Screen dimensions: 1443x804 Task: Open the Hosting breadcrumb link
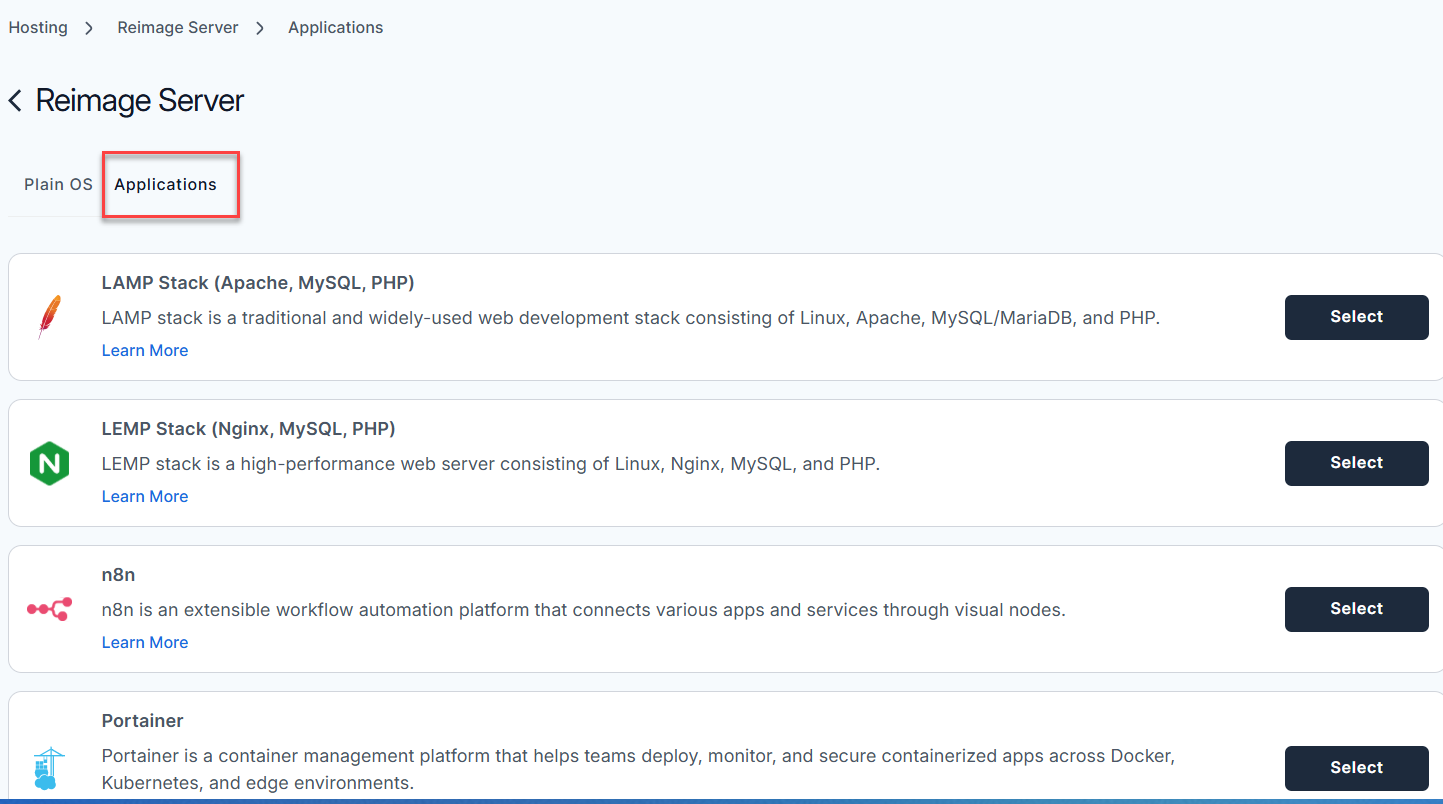tap(37, 27)
